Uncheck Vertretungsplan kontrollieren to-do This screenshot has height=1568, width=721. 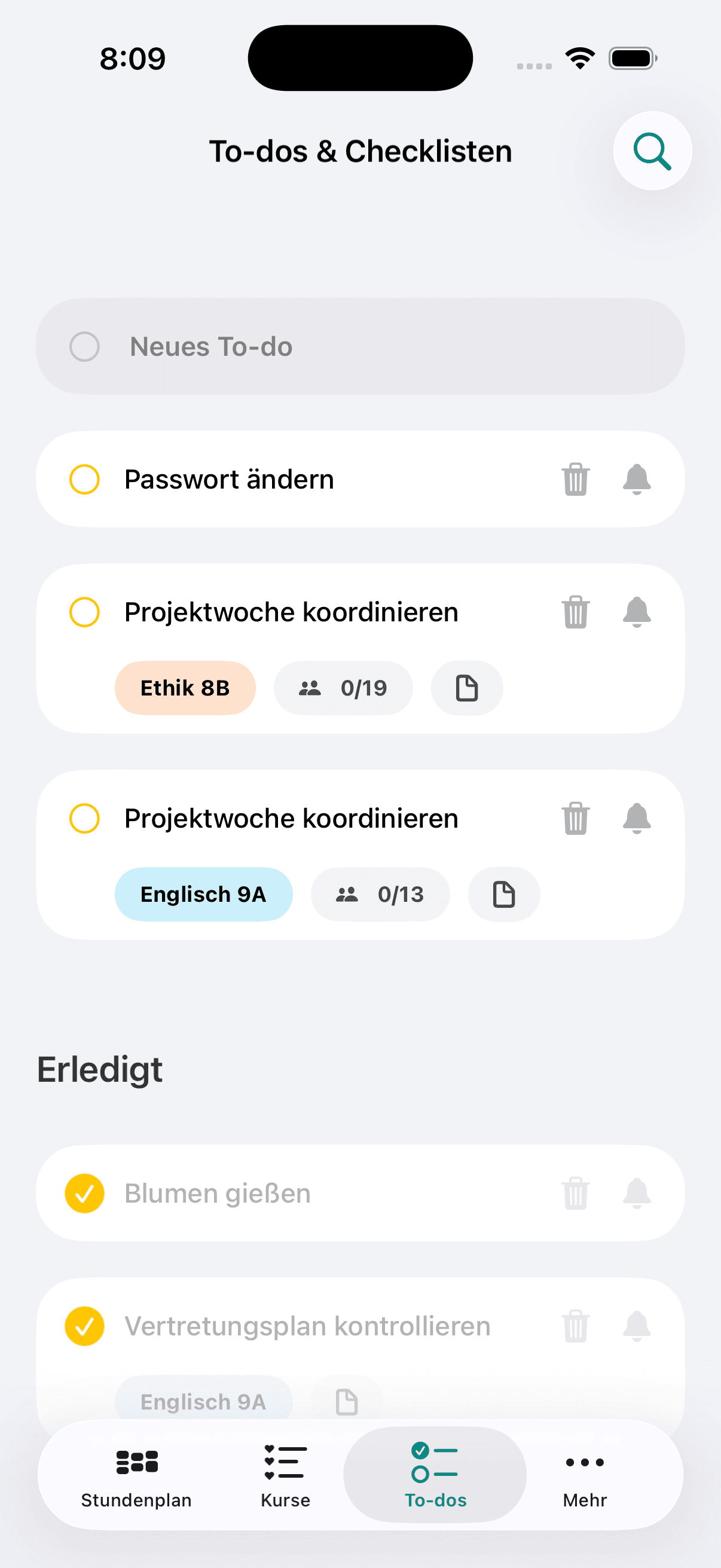[x=84, y=1326]
